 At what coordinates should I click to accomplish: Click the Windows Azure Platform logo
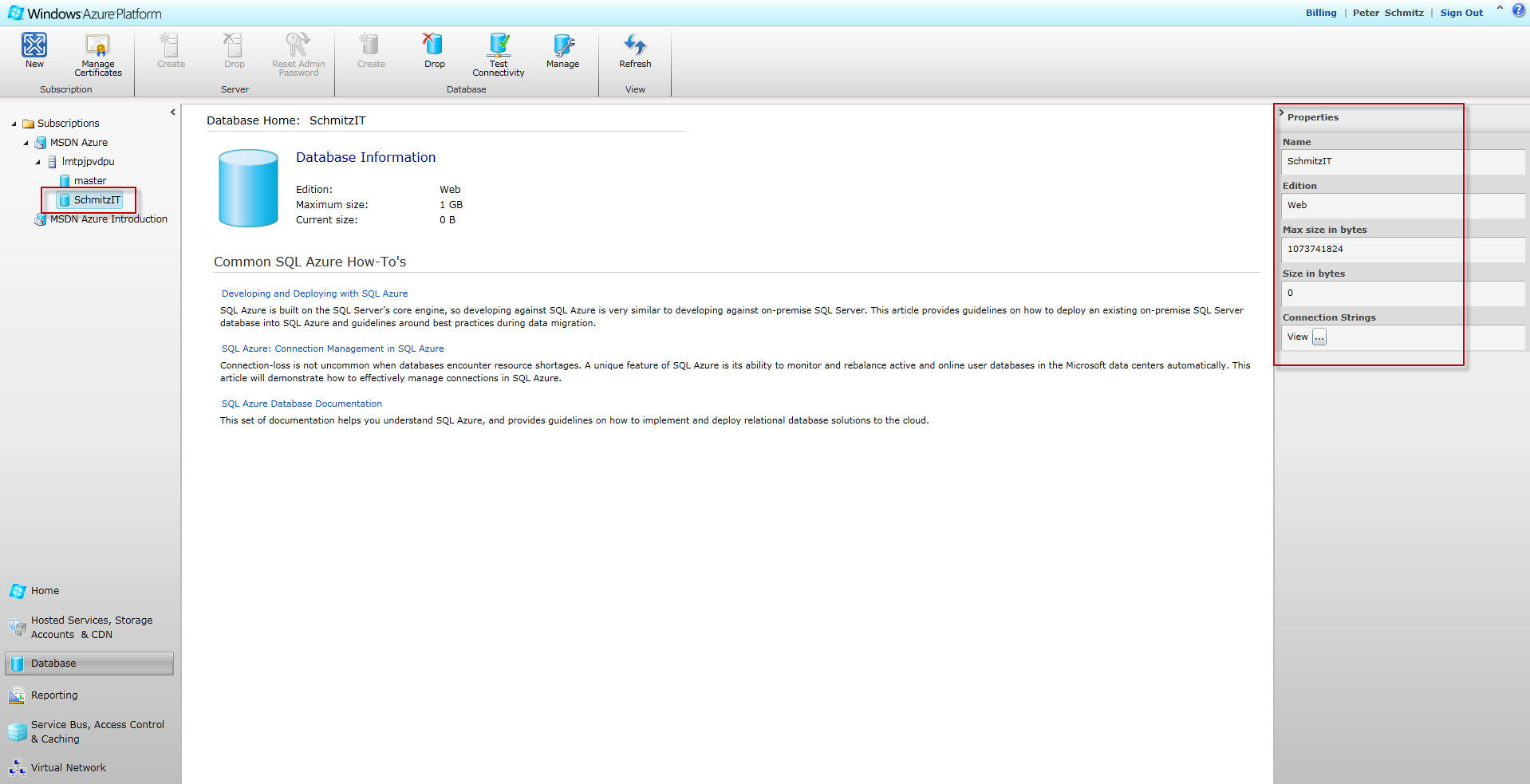[x=85, y=14]
